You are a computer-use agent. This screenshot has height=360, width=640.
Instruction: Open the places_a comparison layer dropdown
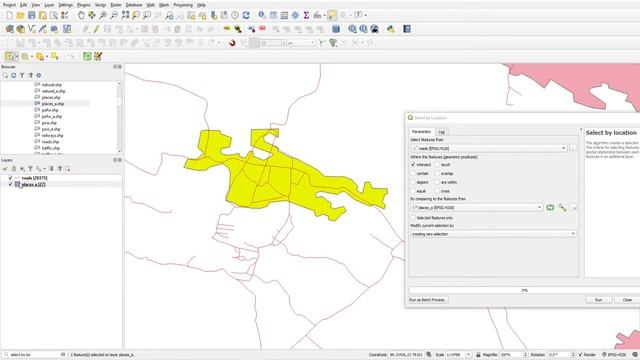click(x=477, y=207)
